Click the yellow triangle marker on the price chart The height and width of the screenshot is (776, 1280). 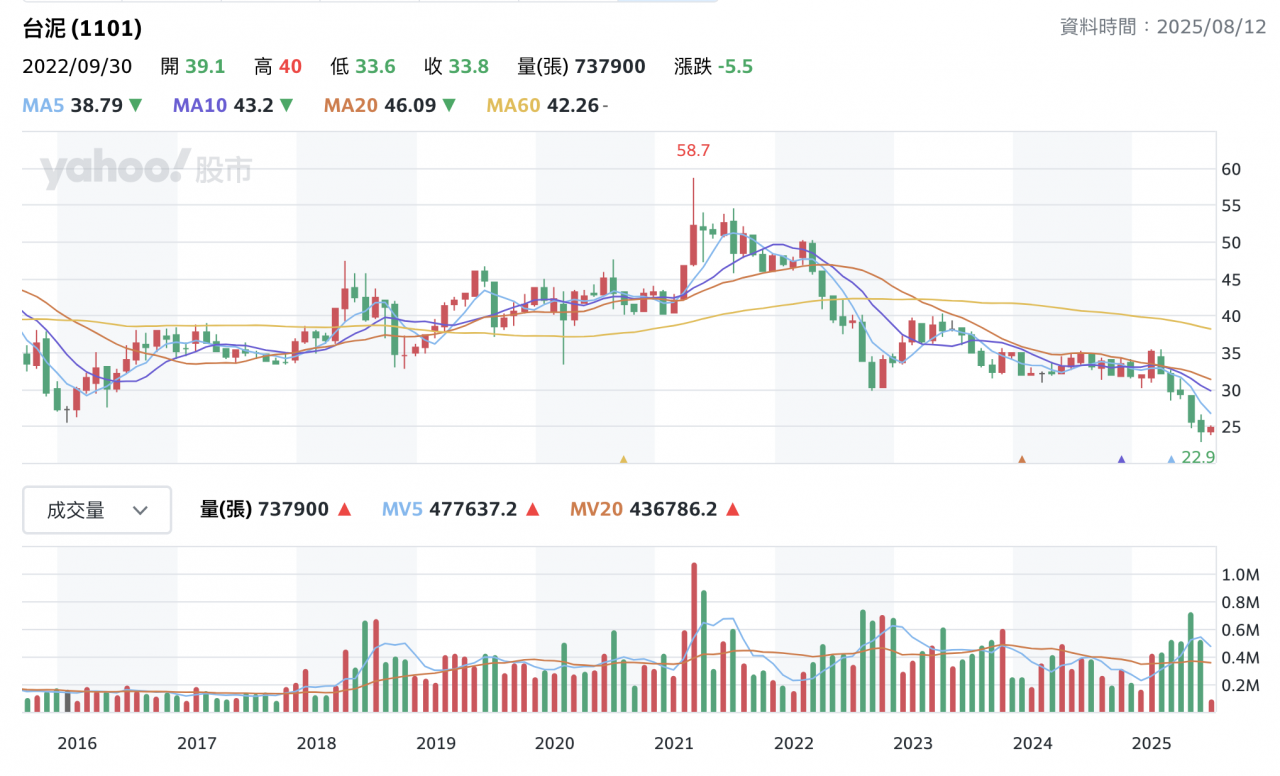pos(623,460)
